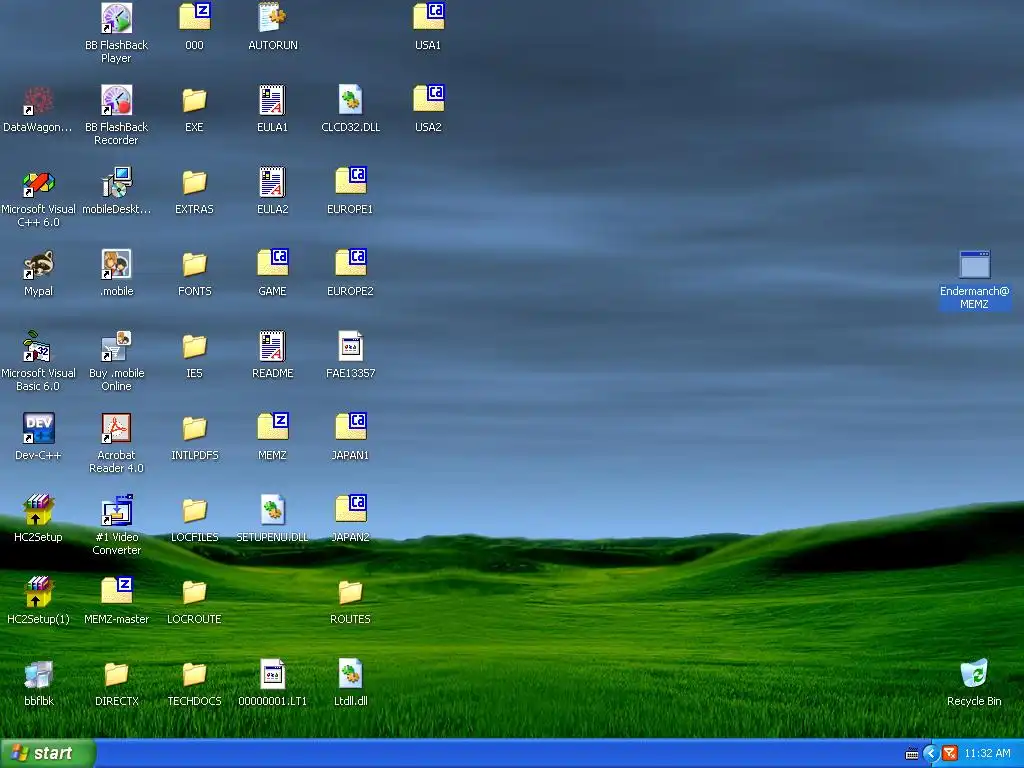Click the EXE folder icon
This screenshot has height=768, width=1024.
click(x=194, y=100)
